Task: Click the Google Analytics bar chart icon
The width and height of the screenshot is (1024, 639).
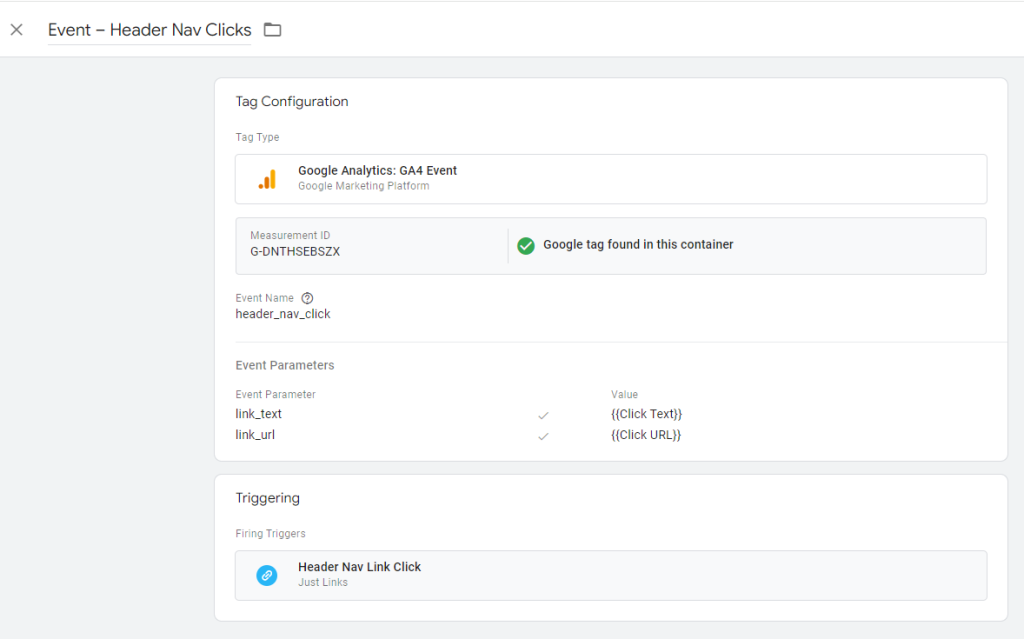Action: coord(266,179)
